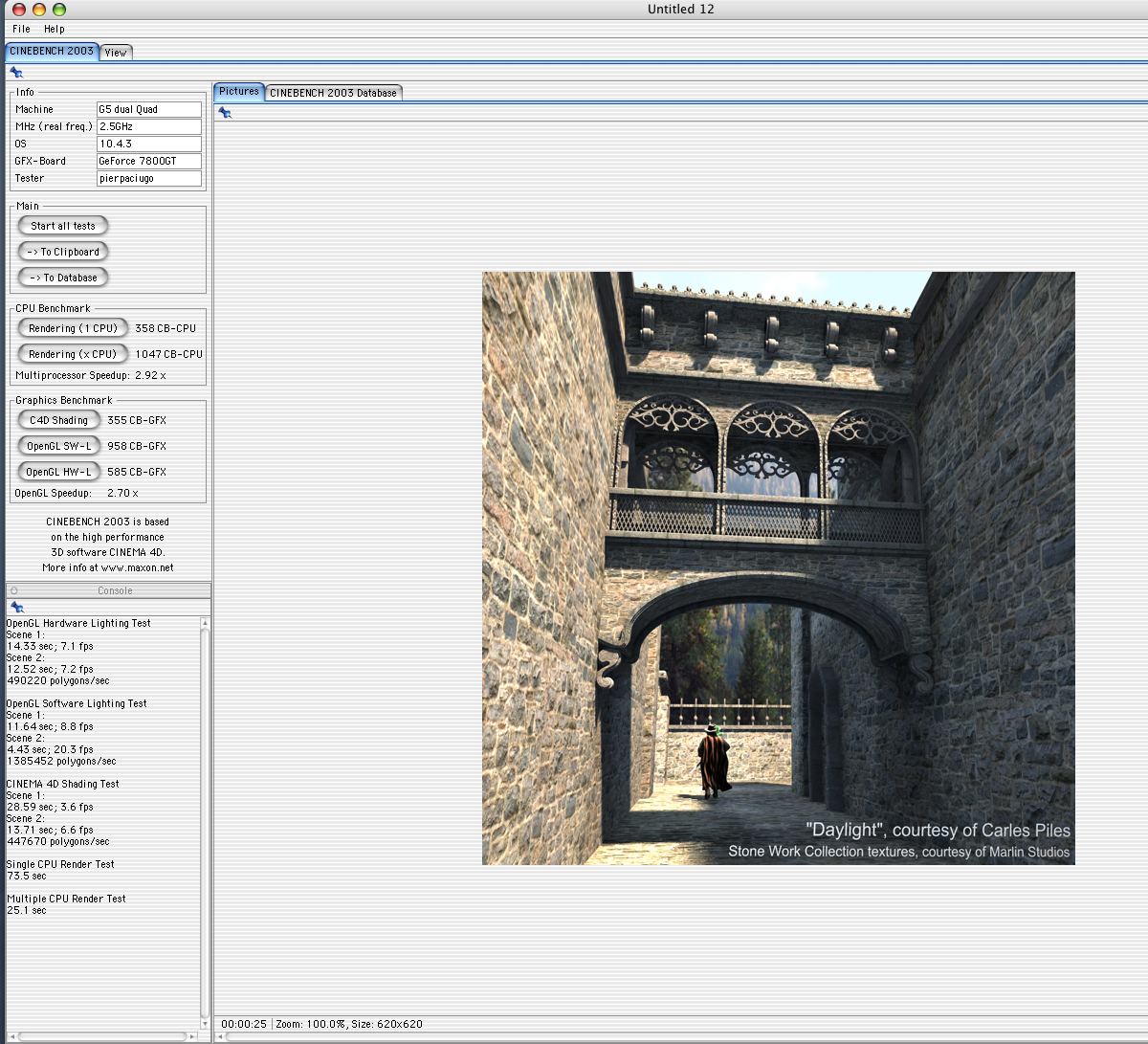
Task: Click the Machine field with G5 dual Quad
Action: point(149,109)
